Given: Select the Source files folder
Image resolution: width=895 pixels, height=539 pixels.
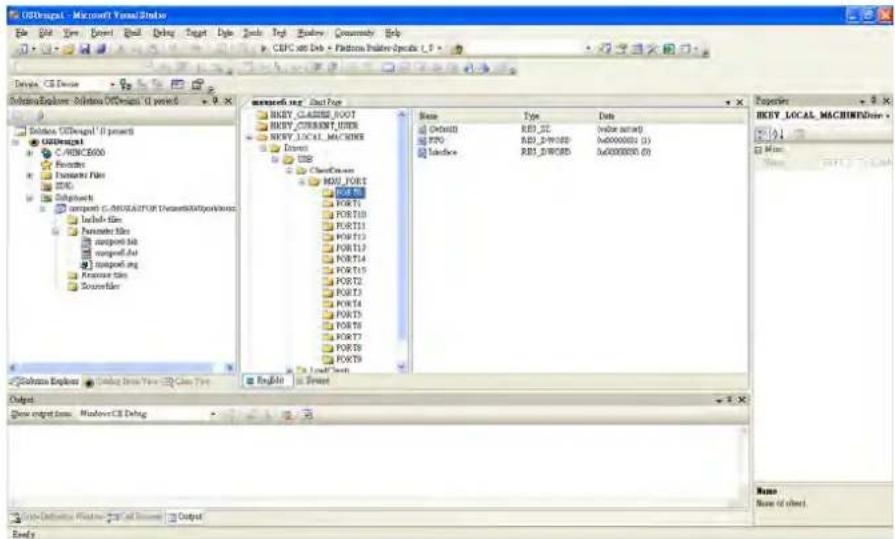Looking at the screenshot, I should [x=100, y=286].
